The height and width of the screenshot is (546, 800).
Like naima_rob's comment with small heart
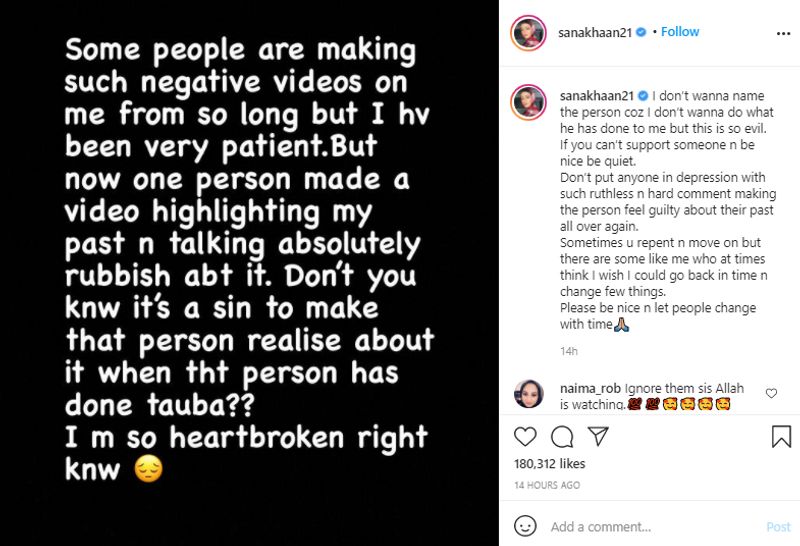[771, 393]
